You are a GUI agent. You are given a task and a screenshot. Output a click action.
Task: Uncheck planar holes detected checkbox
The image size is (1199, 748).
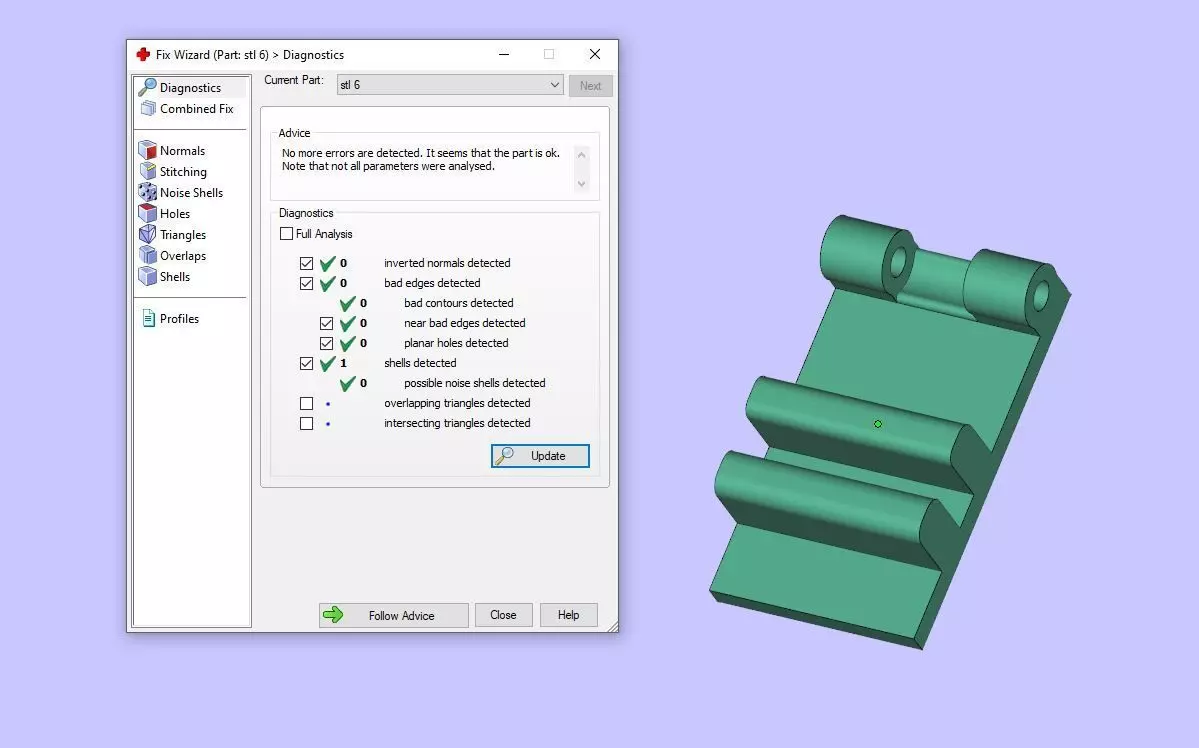pyautogui.click(x=327, y=343)
